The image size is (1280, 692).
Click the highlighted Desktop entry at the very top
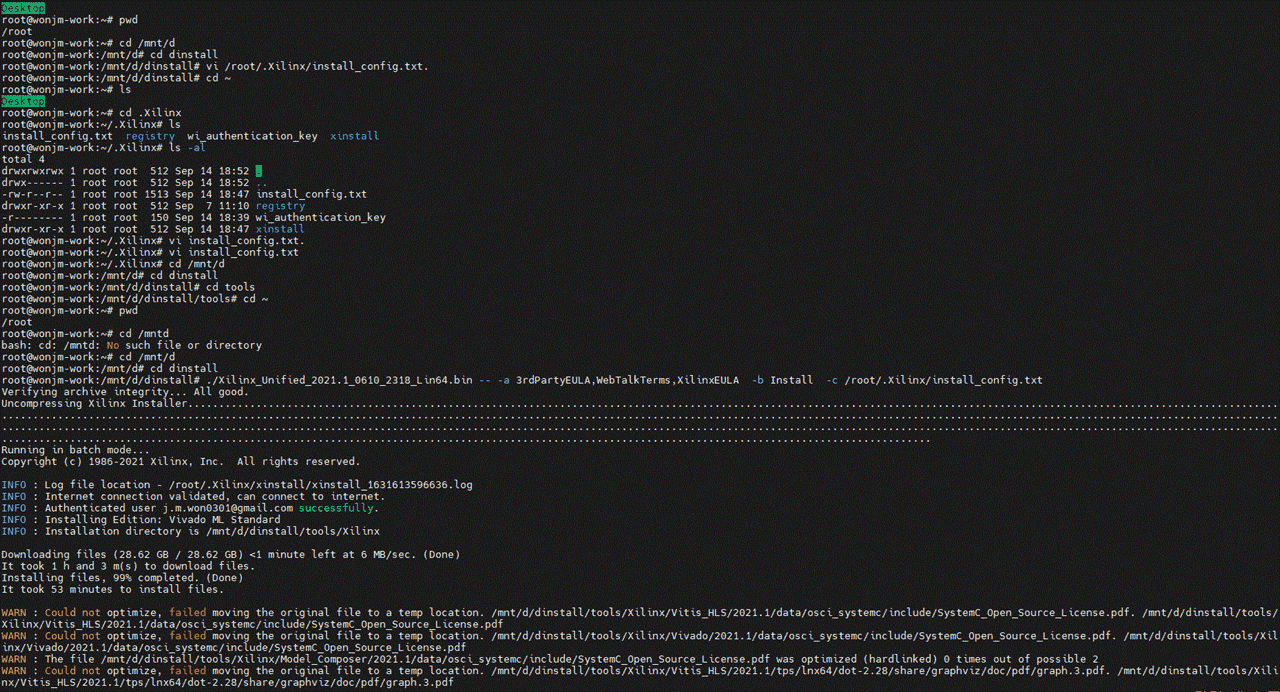[23, 8]
